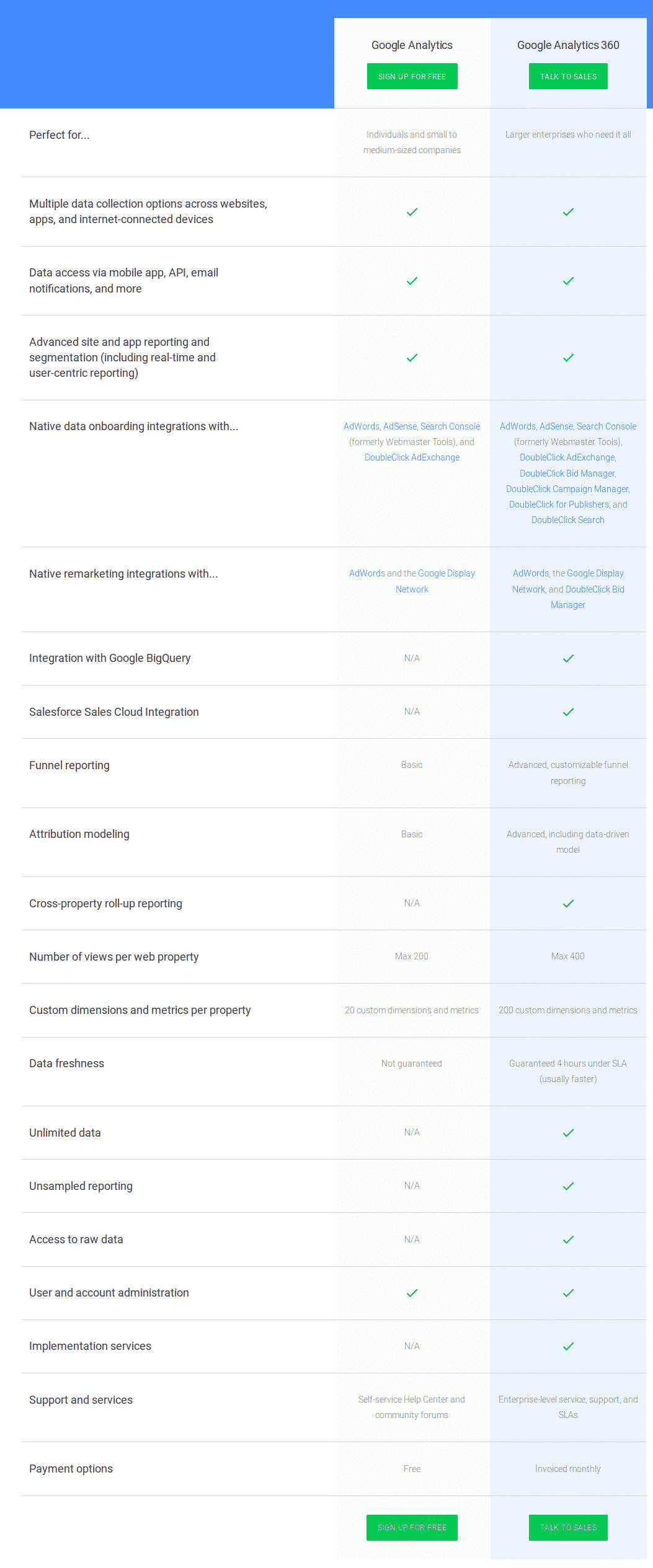Image resolution: width=653 pixels, height=1568 pixels.
Task: Follow the DoubleClick Search link
Action: tap(567, 520)
